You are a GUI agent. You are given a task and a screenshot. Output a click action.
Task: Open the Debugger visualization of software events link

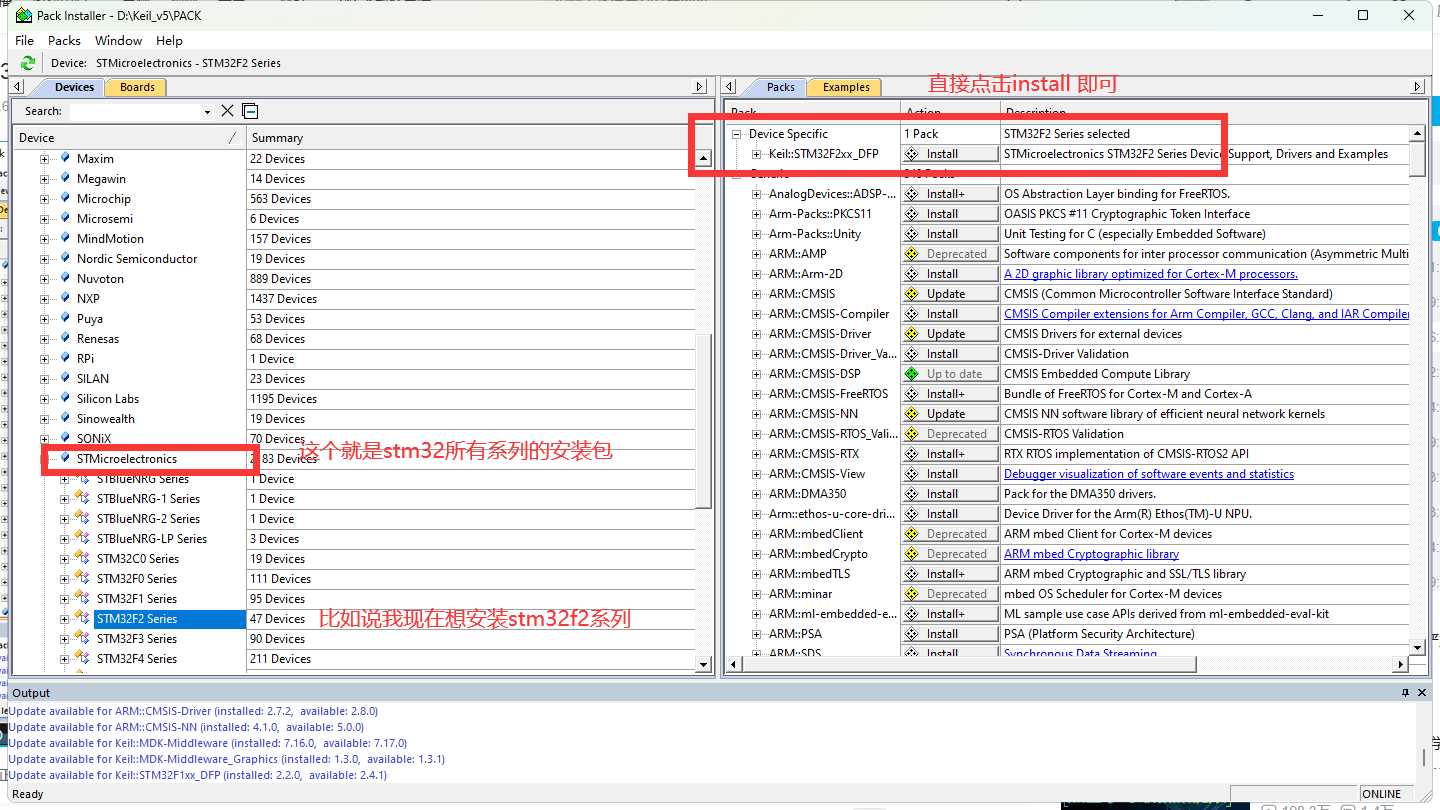click(1149, 474)
